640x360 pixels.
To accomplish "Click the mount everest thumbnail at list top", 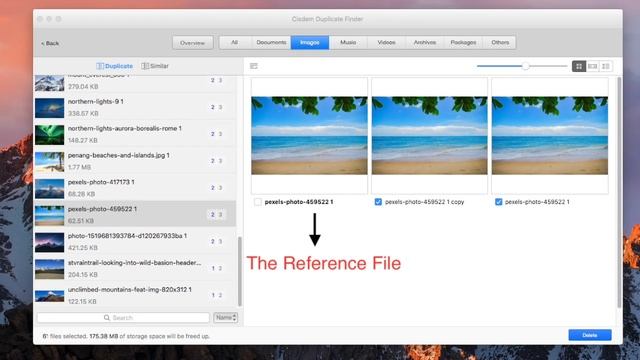I will [x=49, y=83].
